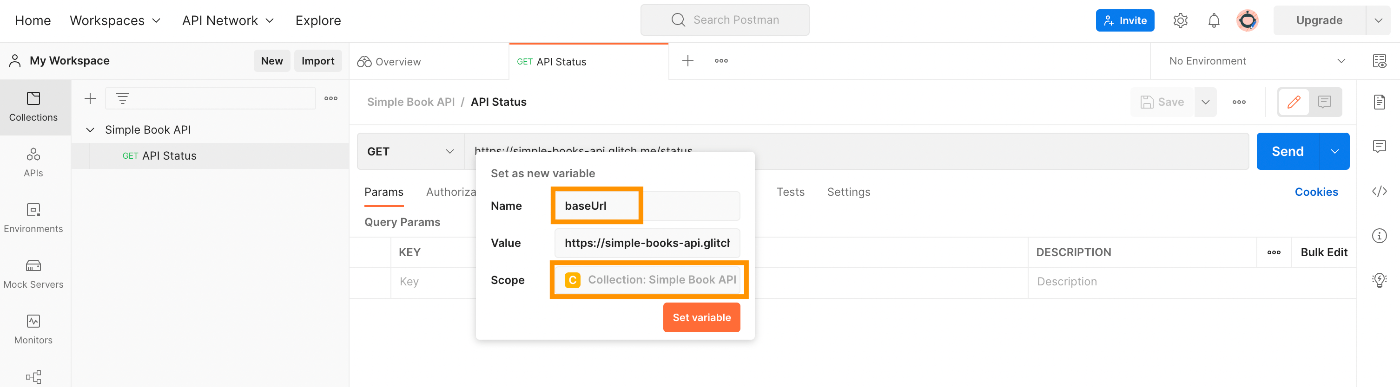Open the Flows icon in sidebar
The image size is (1400, 387).
click(34, 377)
